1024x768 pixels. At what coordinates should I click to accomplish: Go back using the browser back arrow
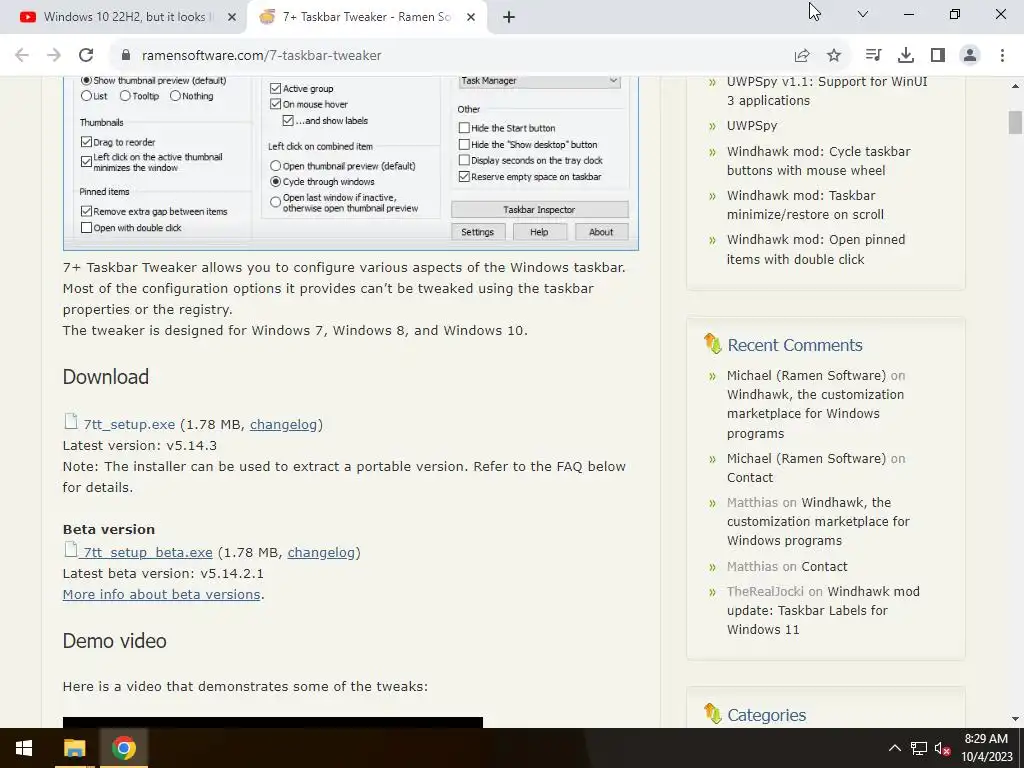coord(22,55)
